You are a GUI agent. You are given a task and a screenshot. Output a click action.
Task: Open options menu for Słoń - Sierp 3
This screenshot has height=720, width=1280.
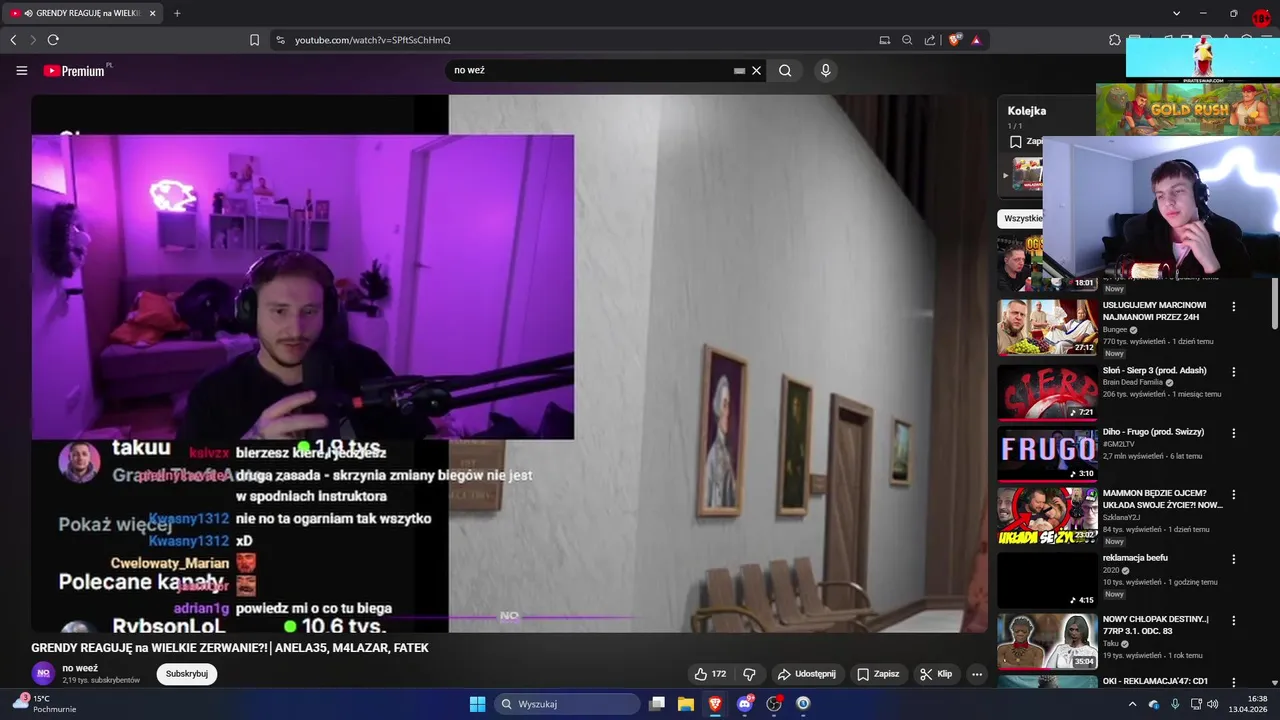(x=1233, y=372)
